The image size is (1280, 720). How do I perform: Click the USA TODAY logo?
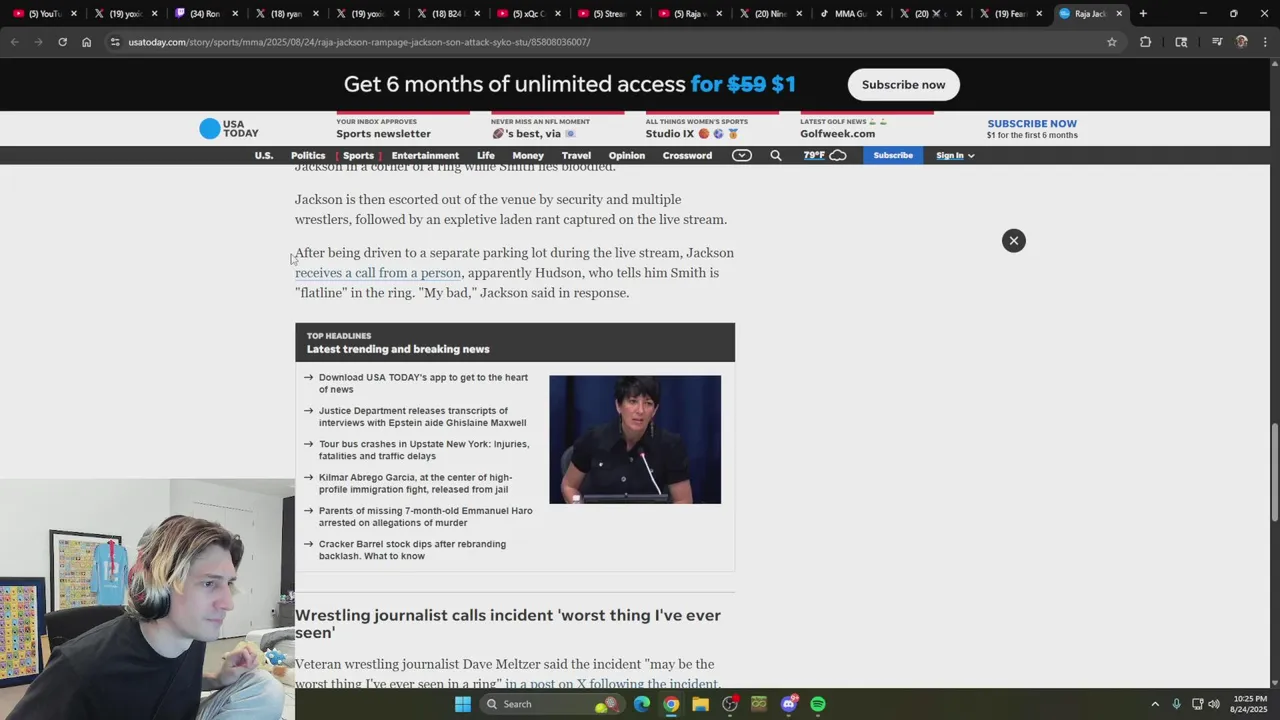click(229, 129)
